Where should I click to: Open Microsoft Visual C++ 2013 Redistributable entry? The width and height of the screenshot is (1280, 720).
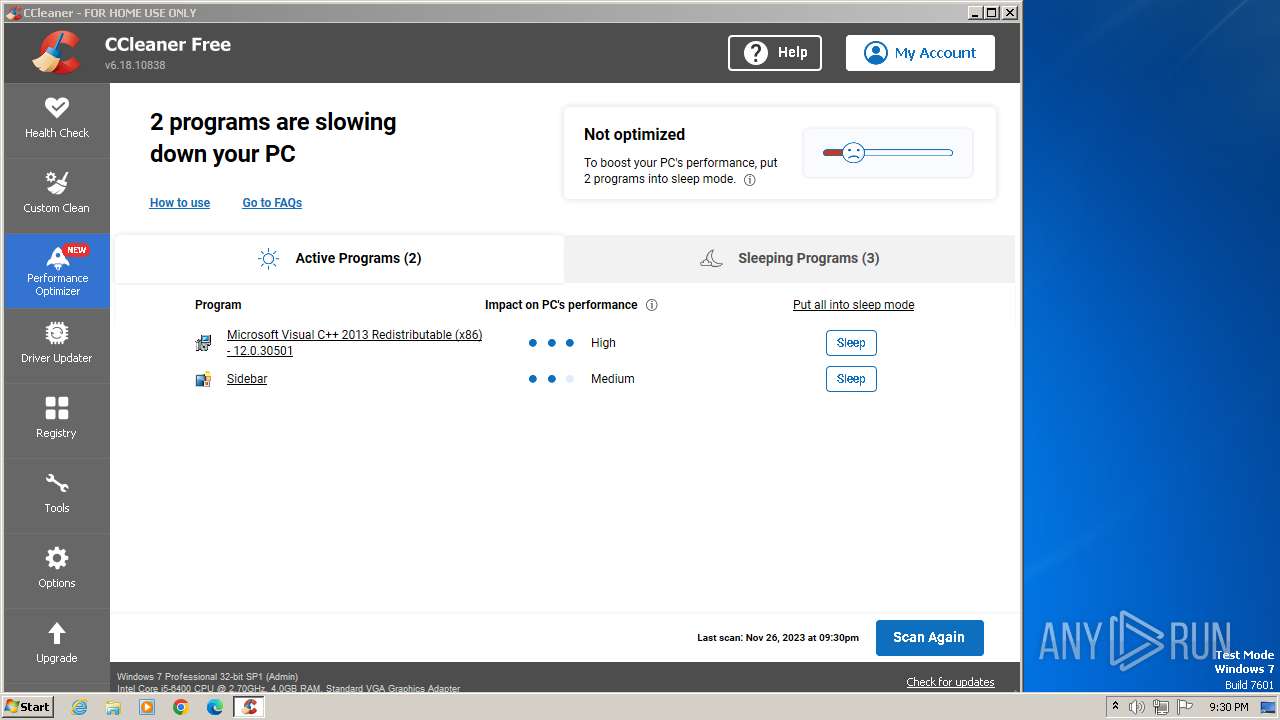pyautogui.click(x=354, y=343)
